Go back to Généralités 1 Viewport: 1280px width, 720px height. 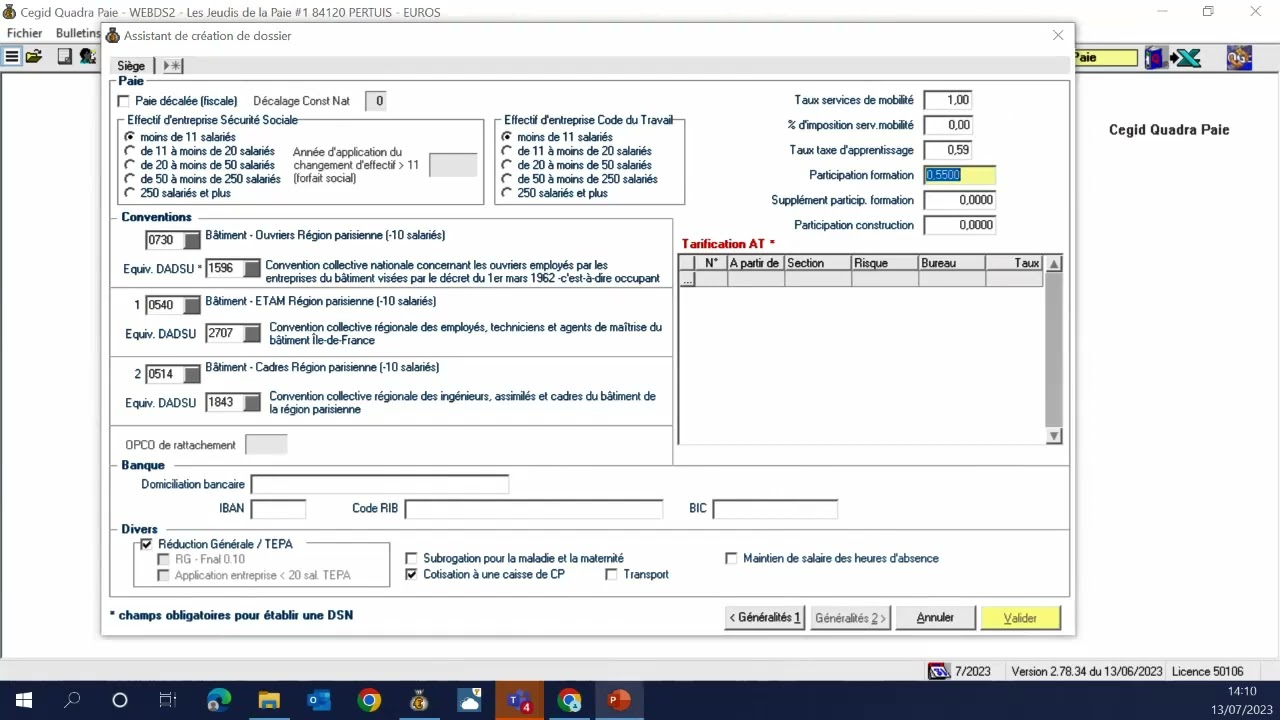(x=765, y=618)
